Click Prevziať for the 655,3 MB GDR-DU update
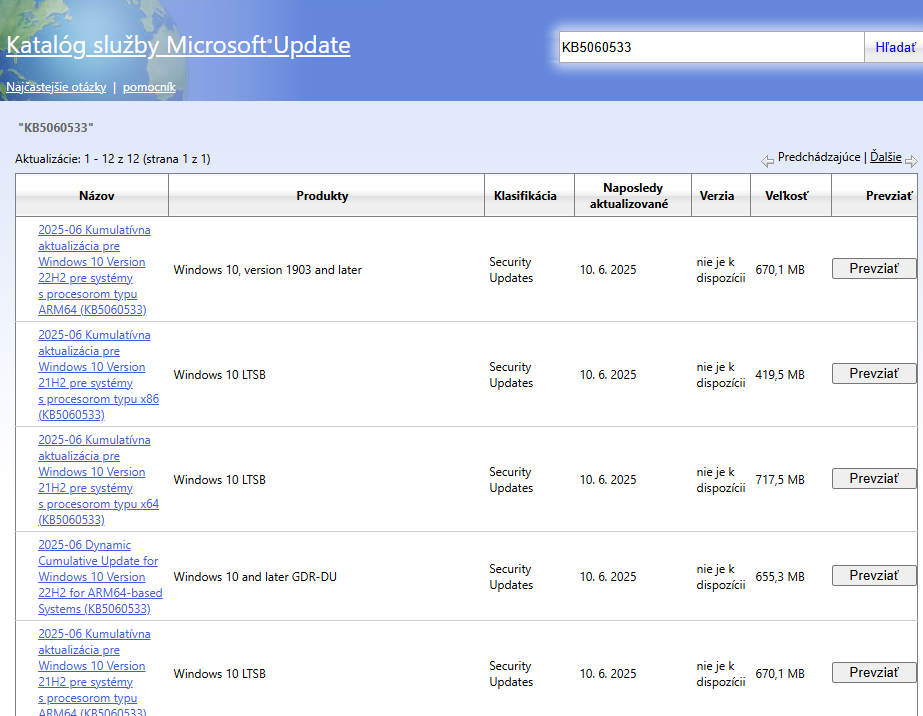Screen dimensions: 923x716 (873, 576)
